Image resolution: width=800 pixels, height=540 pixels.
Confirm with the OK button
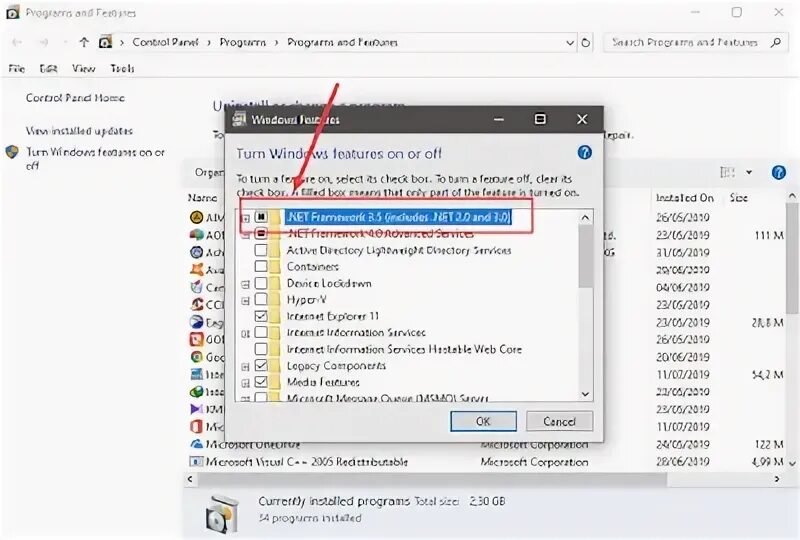tap(483, 421)
